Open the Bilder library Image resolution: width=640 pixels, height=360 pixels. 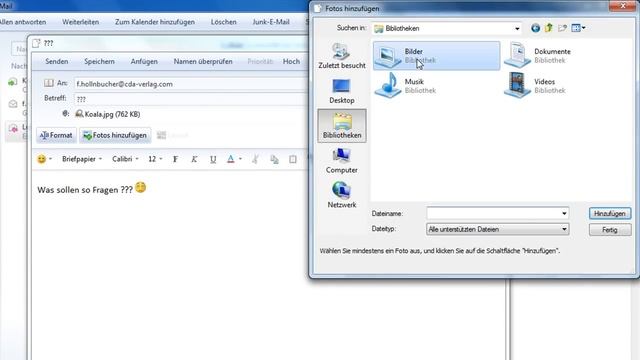coord(436,56)
